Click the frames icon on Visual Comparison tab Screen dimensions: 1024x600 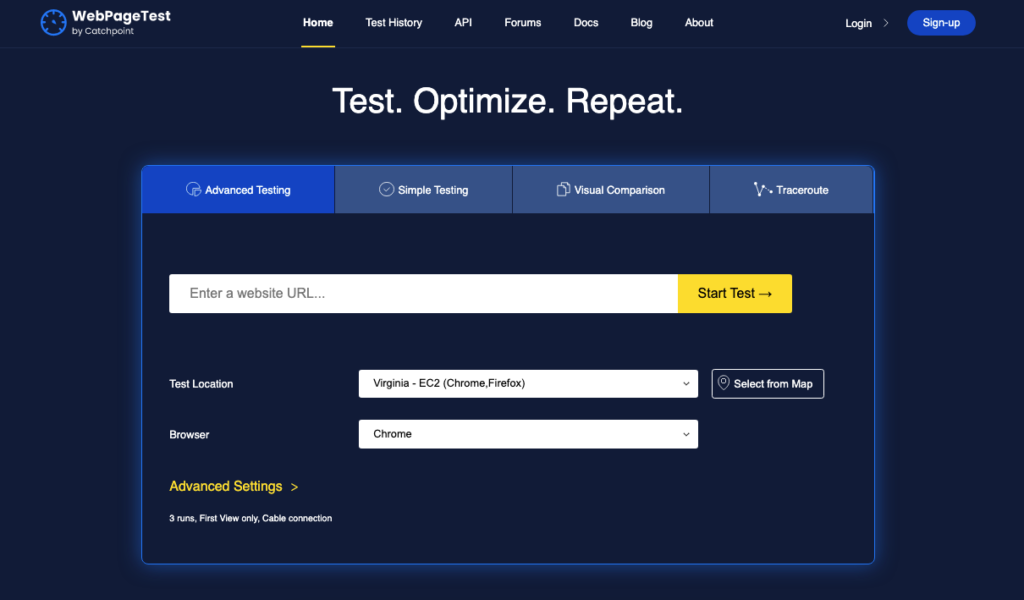tap(561, 188)
